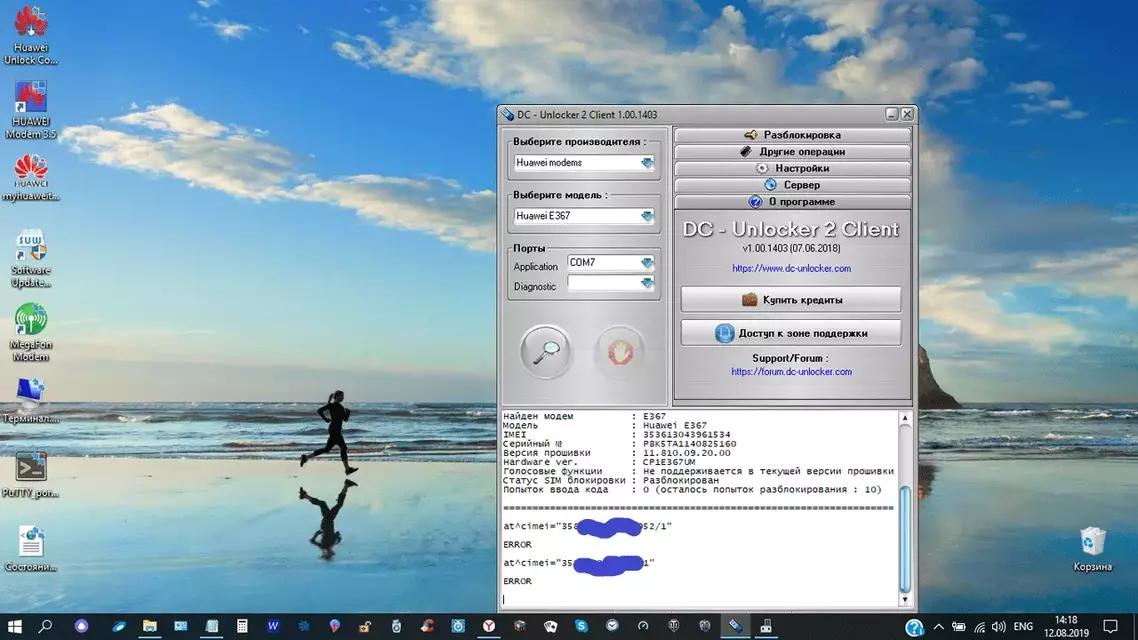Click the Word icon in taskbar
The width and height of the screenshot is (1138, 640).
272,626
